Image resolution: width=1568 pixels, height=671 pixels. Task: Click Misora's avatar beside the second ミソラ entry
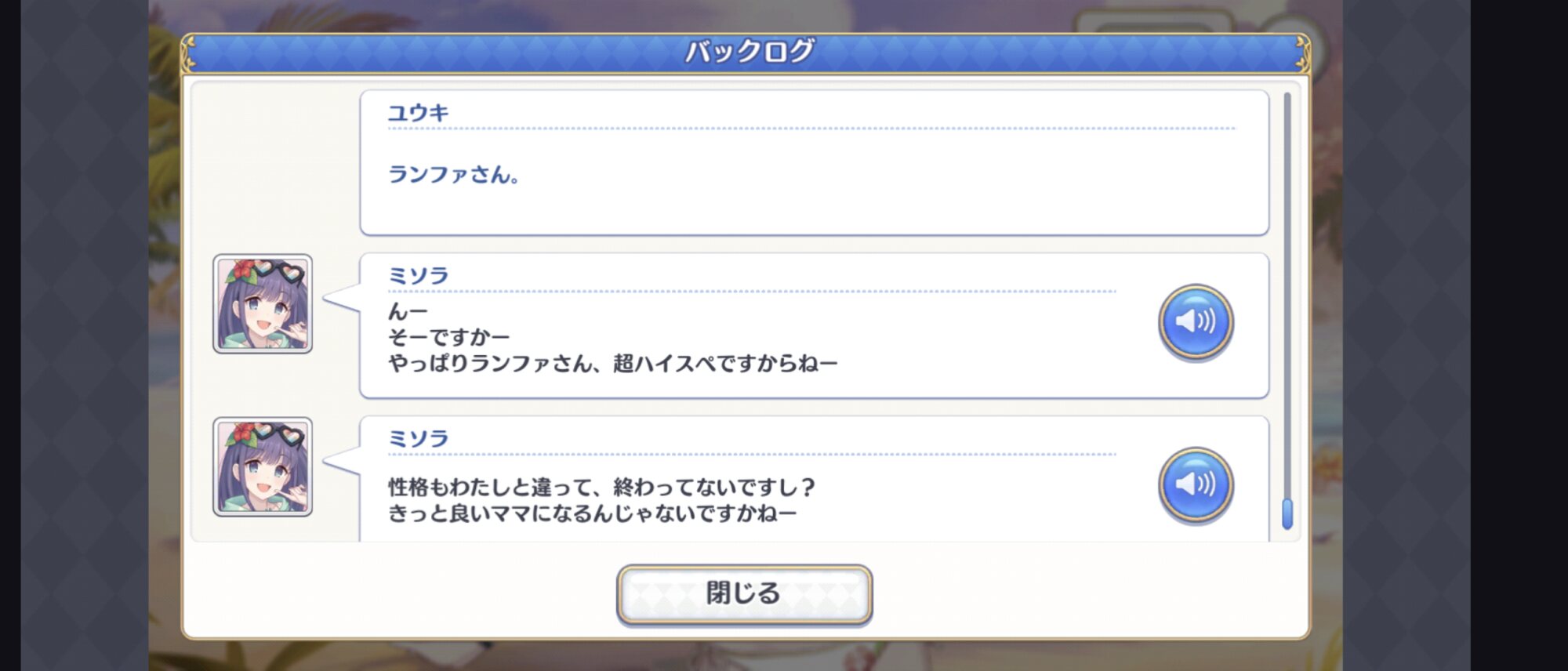click(263, 467)
